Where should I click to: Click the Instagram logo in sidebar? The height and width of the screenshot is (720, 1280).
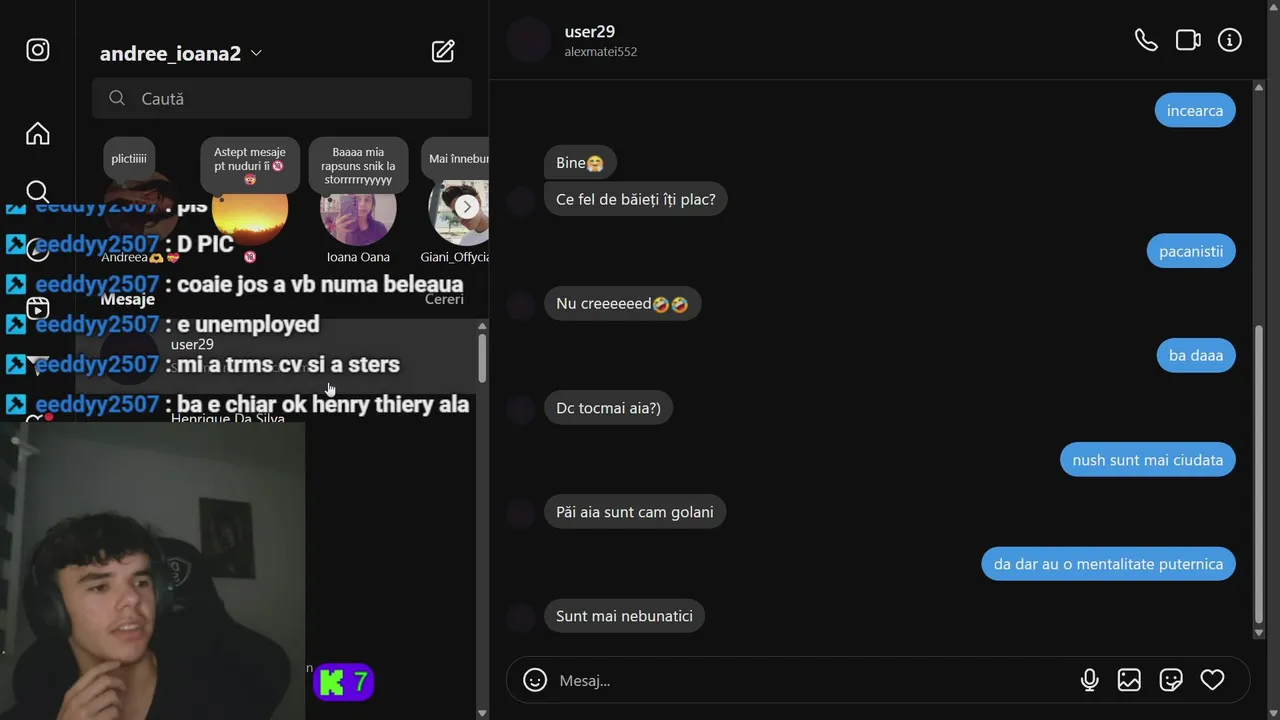[38, 50]
